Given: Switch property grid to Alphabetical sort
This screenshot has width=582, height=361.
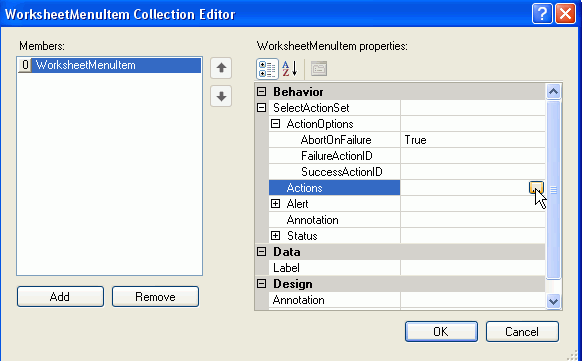Looking at the screenshot, I should [290, 69].
